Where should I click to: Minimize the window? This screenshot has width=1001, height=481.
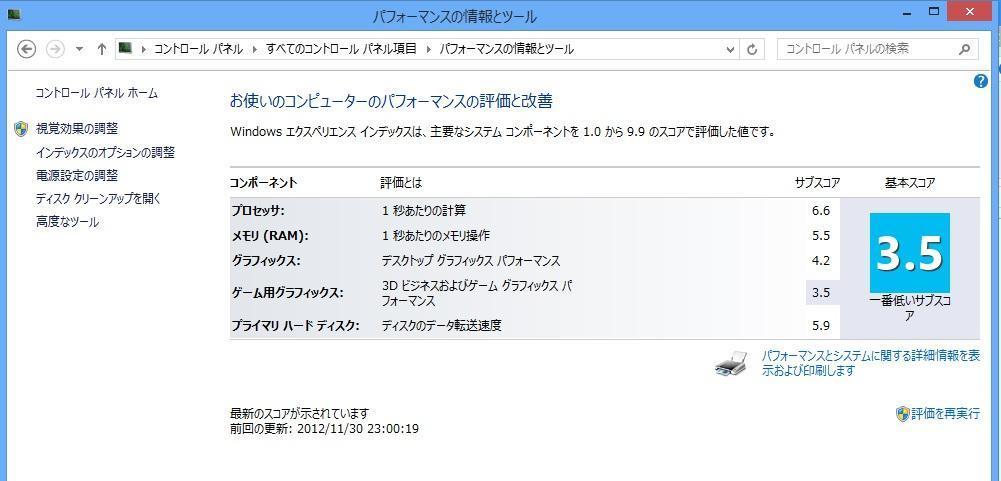tap(906, 11)
